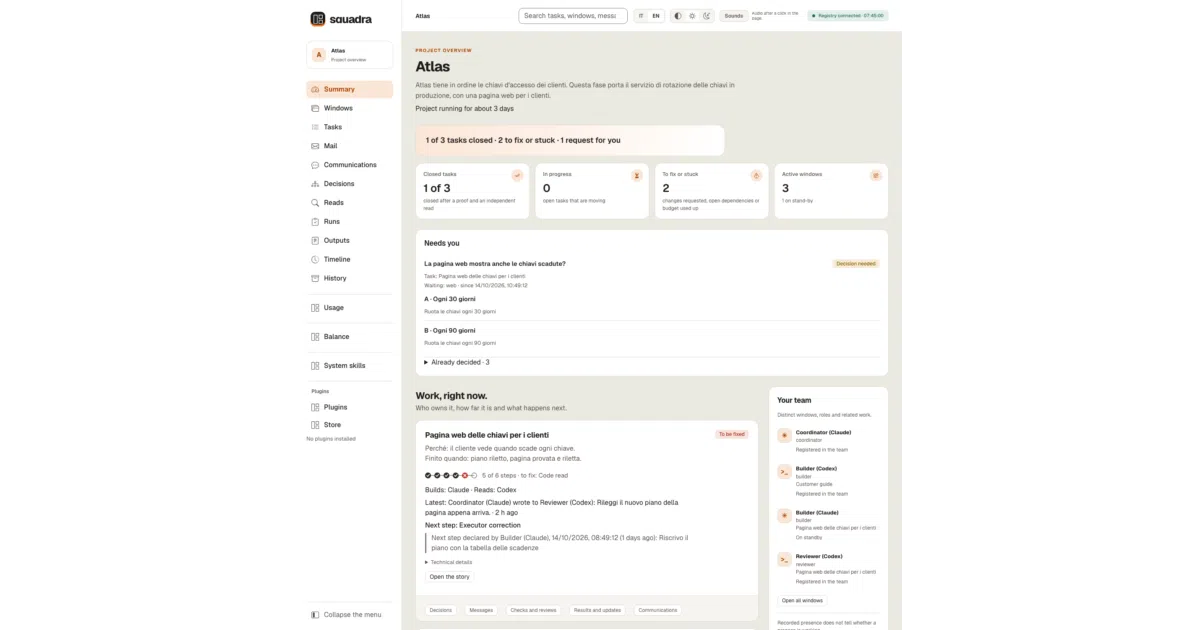Click the Timeline clock icon
The image size is (1200, 630).
315,260
